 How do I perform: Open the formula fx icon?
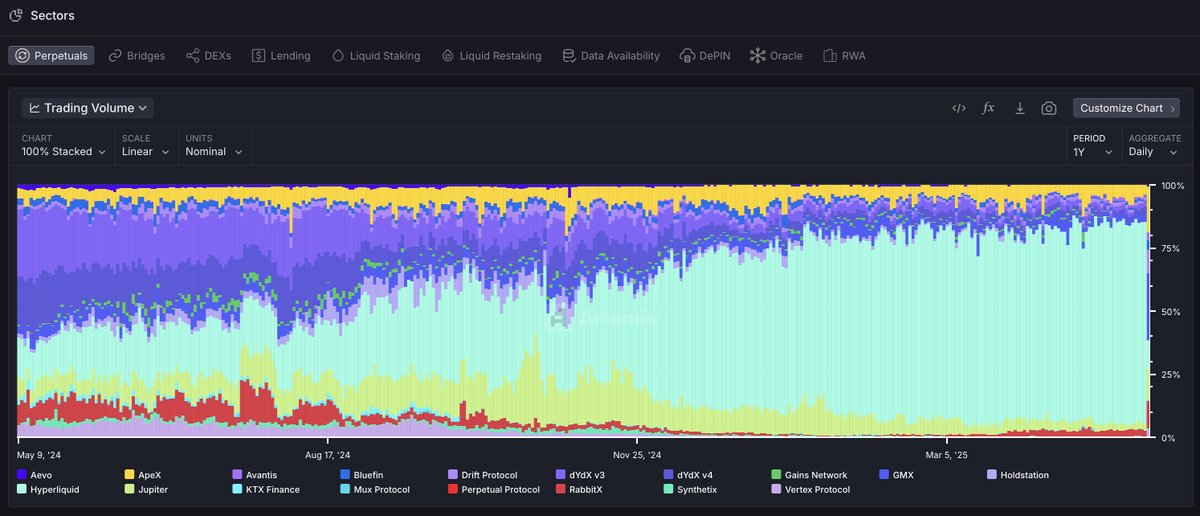[x=988, y=108]
